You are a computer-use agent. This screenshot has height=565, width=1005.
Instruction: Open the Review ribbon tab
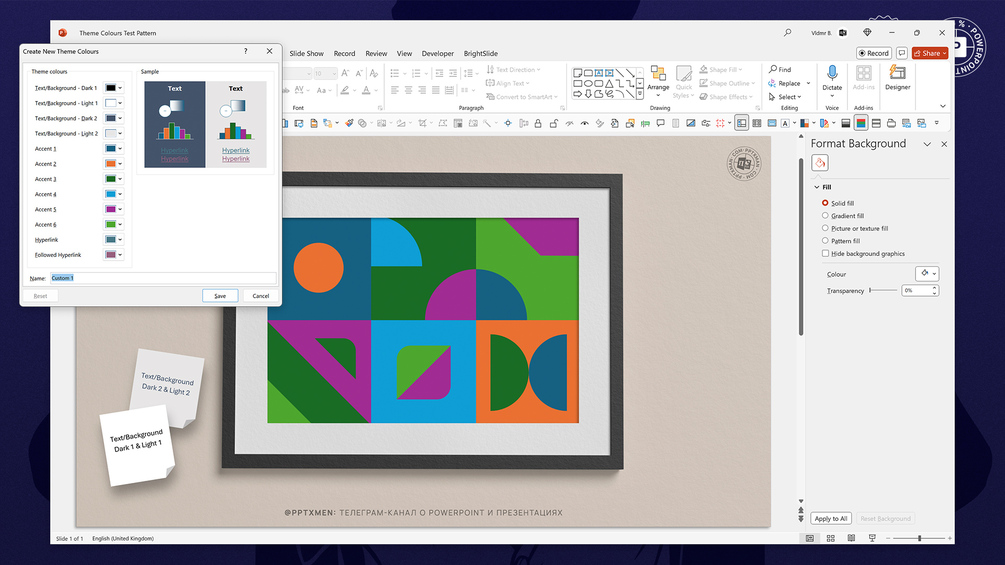click(x=376, y=53)
